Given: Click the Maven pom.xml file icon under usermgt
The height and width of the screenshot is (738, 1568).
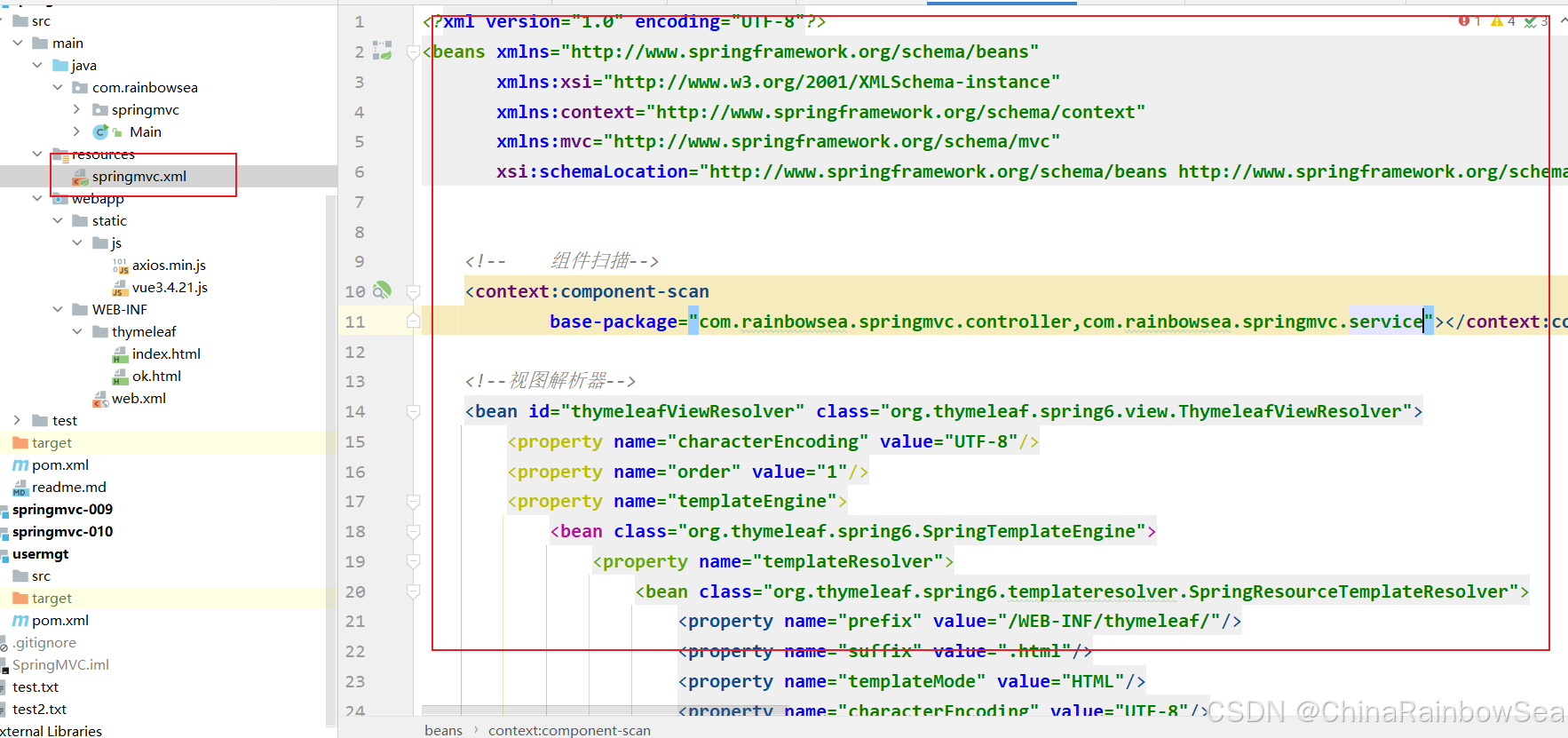Looking at the screenshot, I should (x=20, y=620).
